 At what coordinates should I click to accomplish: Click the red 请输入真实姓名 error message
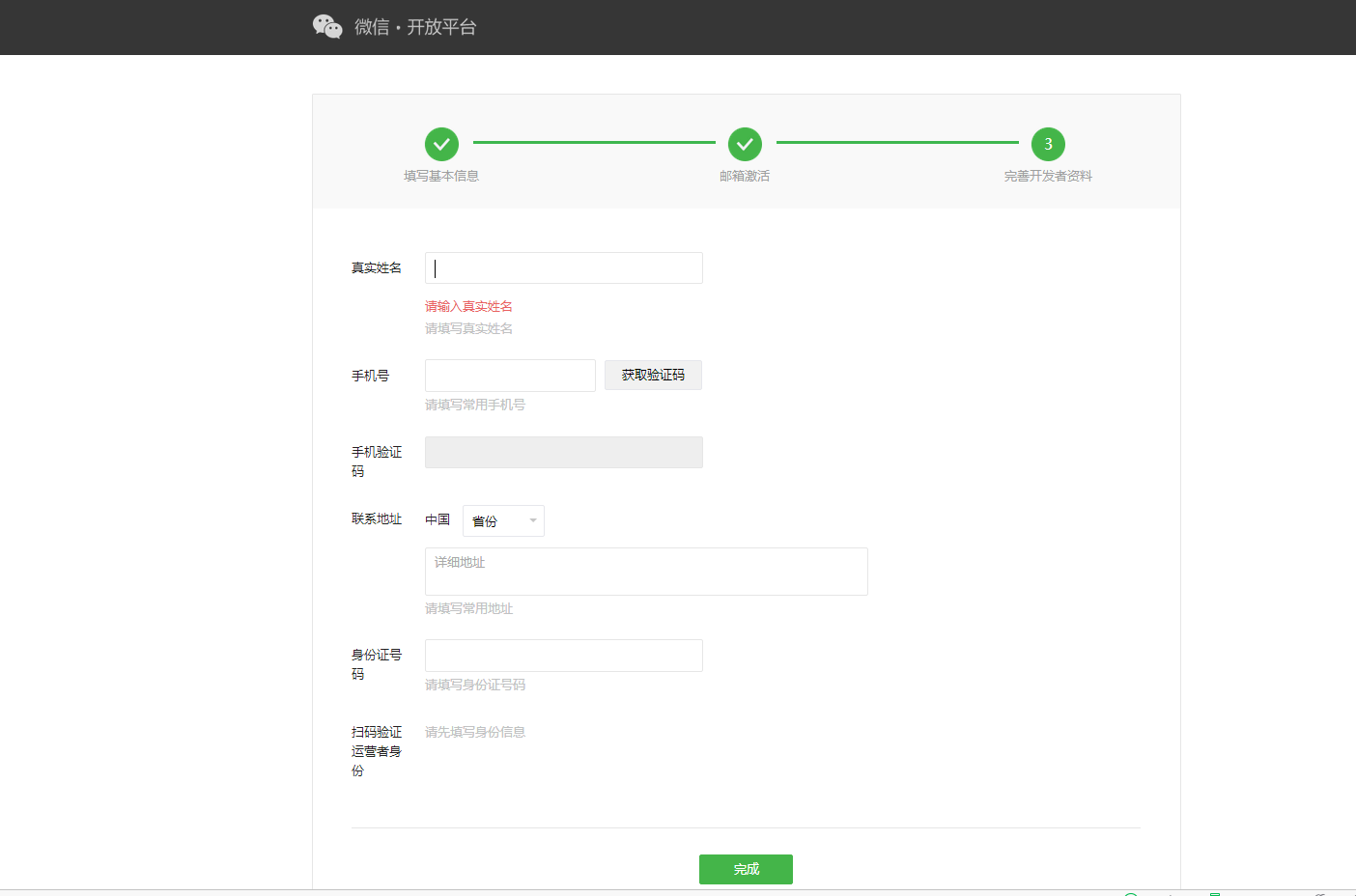coord(468,306)
